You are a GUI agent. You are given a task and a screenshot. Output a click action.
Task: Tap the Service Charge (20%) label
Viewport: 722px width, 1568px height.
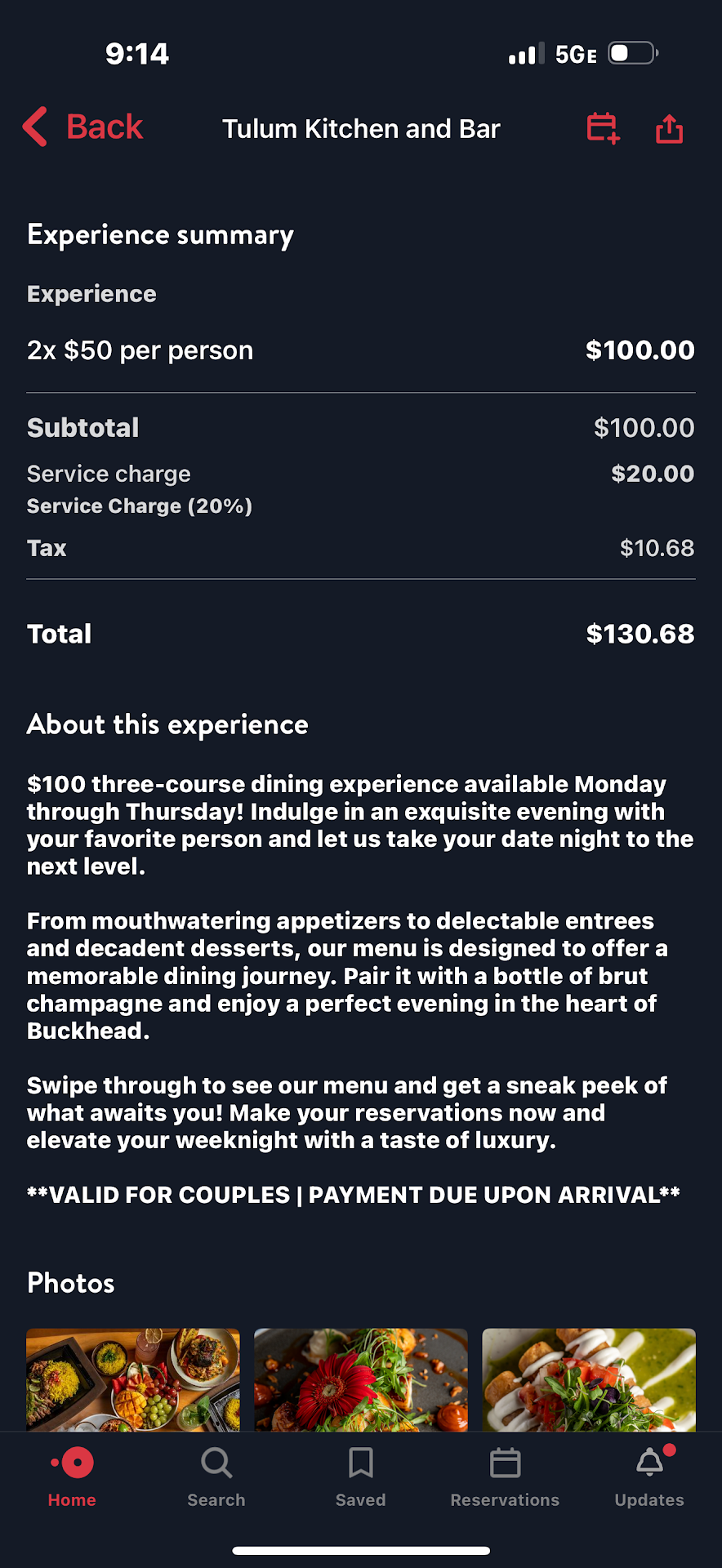(140, 506)
